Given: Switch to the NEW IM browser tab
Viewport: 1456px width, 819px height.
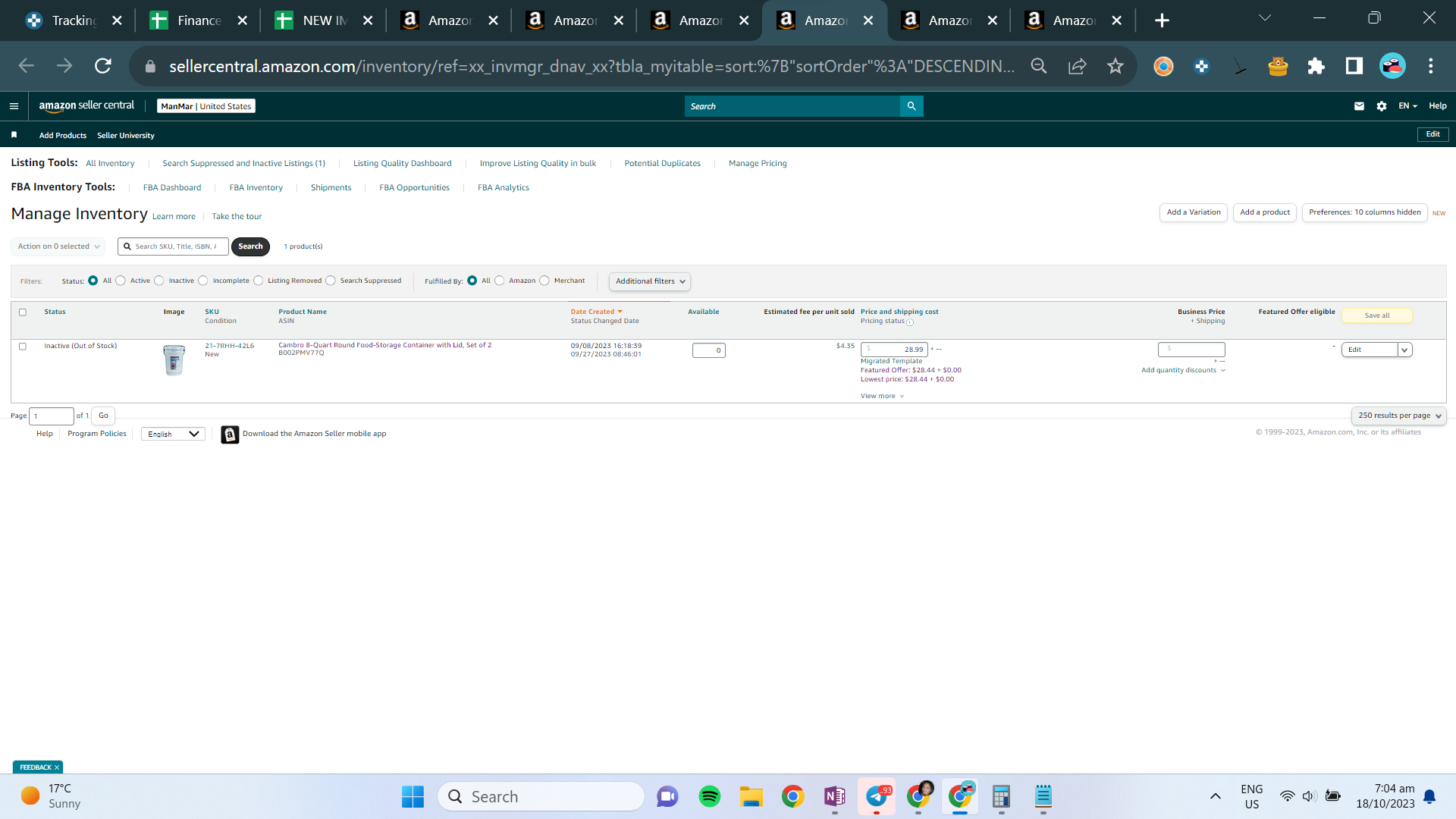Looking at the screenshot, I should 325,20.
